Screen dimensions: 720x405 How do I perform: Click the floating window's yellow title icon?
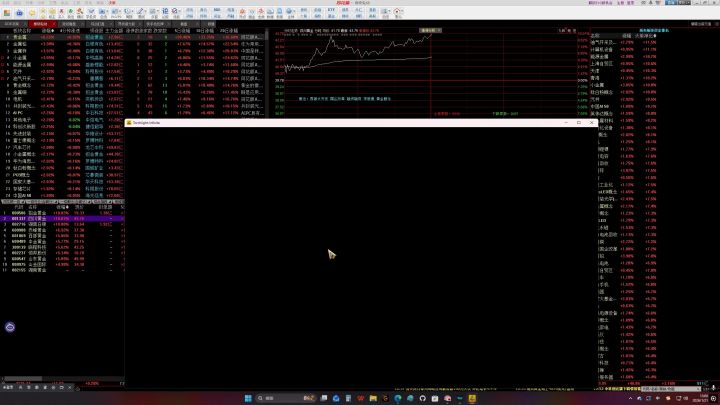point(129,123)
